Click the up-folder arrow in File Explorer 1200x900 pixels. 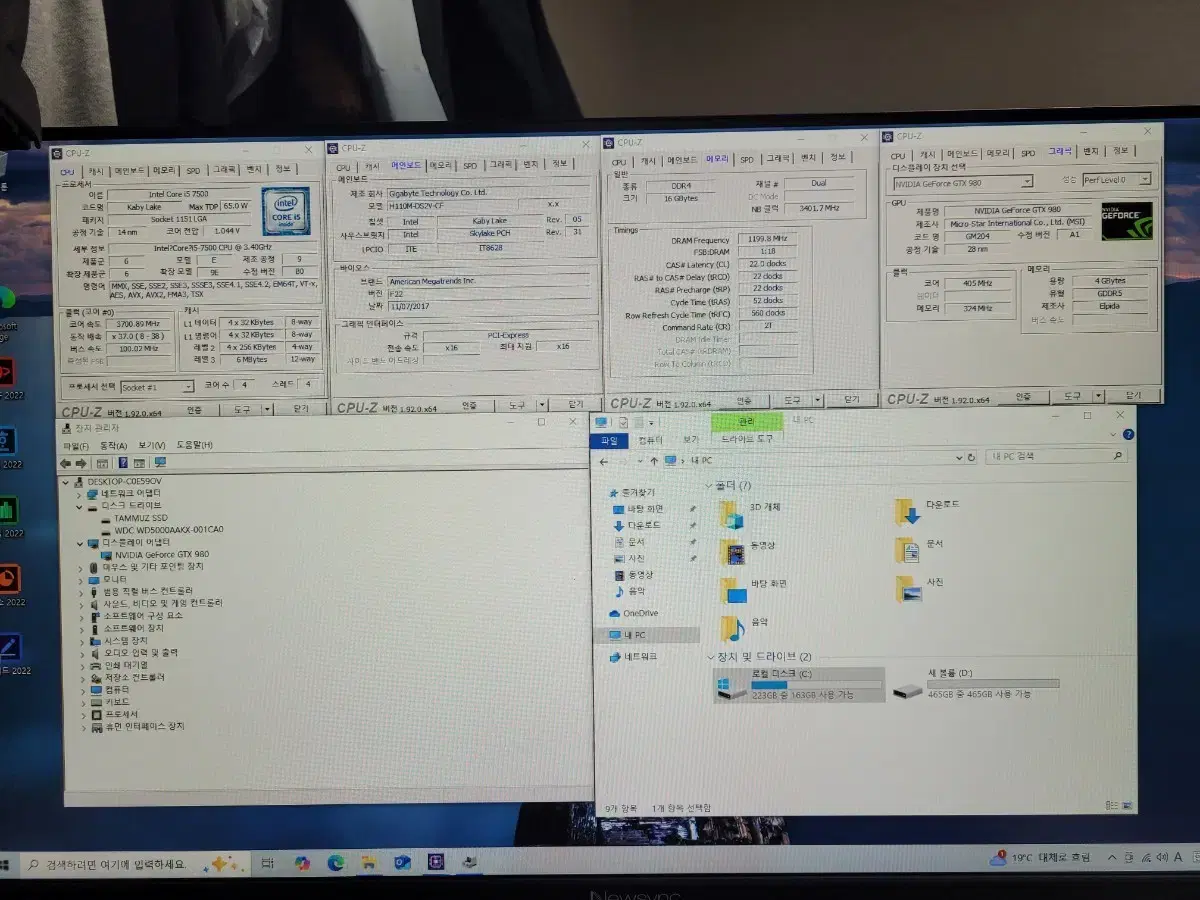click(x=655, y=459)
